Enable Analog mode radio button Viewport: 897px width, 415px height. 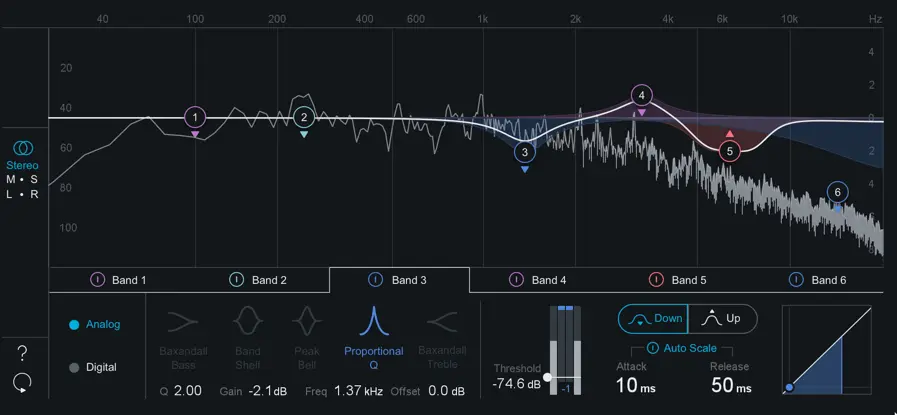pos(75,325)
